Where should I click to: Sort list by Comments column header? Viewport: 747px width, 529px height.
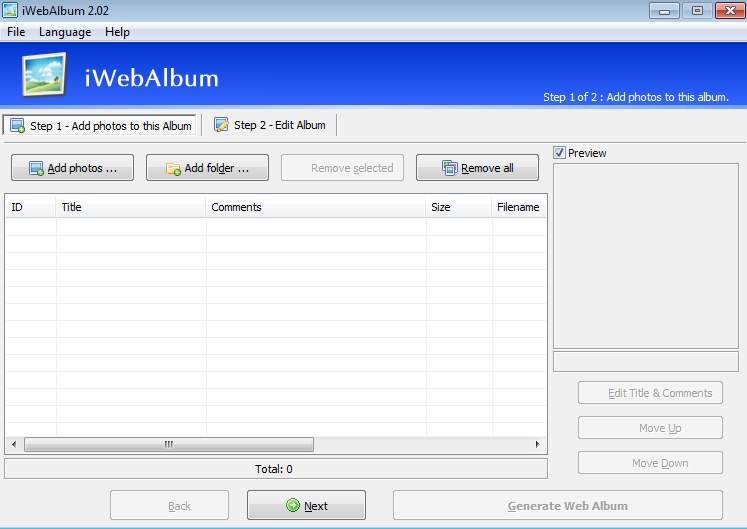pos(315,207)
